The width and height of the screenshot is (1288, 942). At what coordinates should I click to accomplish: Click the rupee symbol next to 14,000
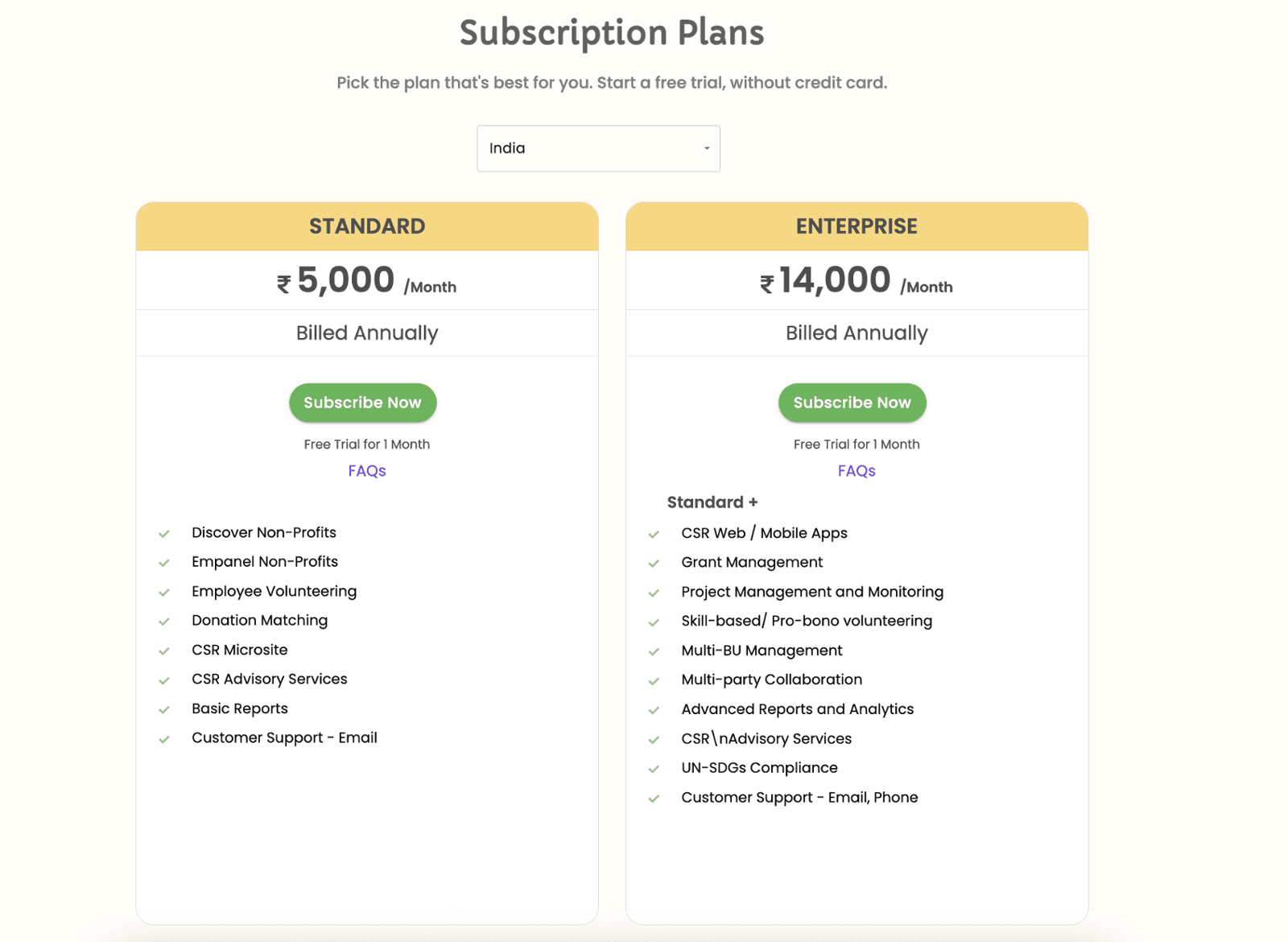767,284
